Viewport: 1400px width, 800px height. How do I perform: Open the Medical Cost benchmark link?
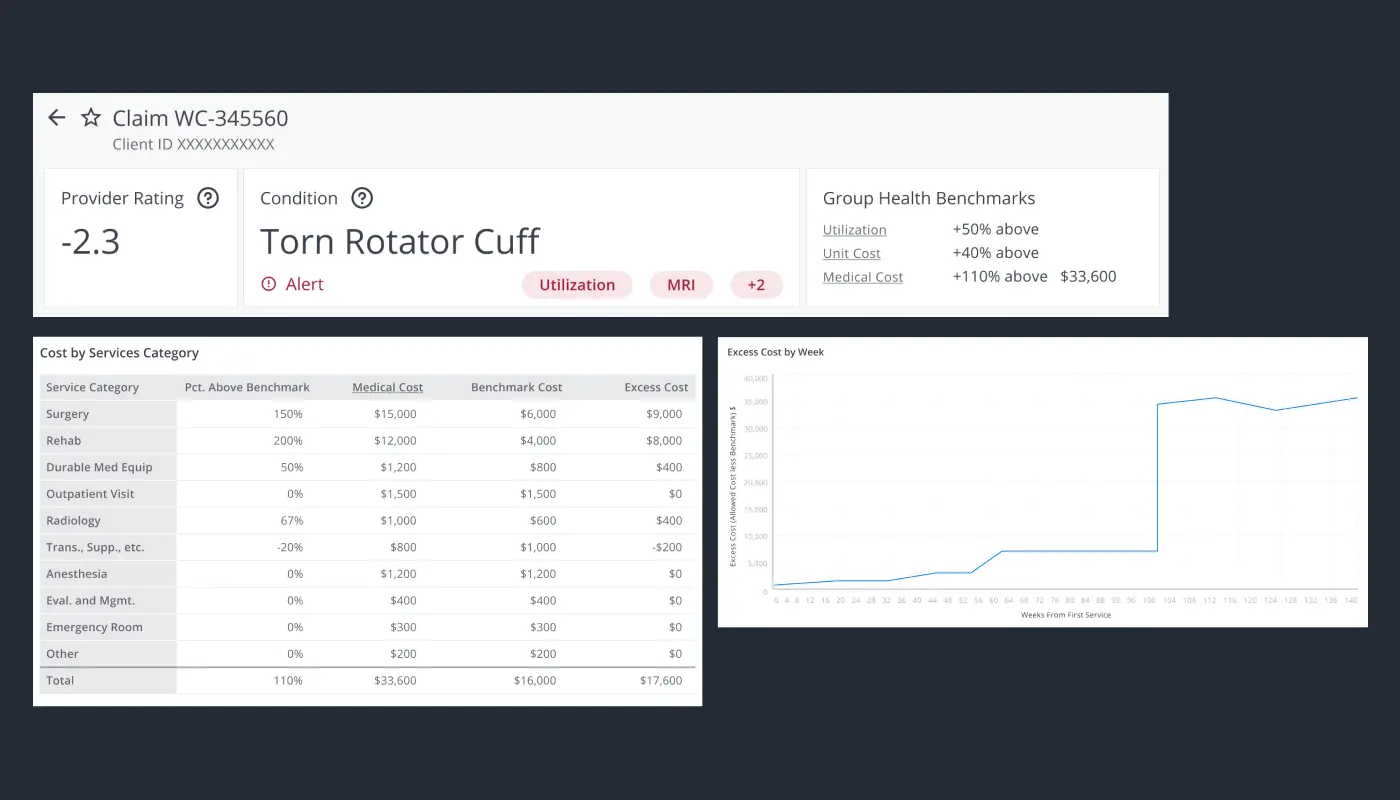coord(862,277)
